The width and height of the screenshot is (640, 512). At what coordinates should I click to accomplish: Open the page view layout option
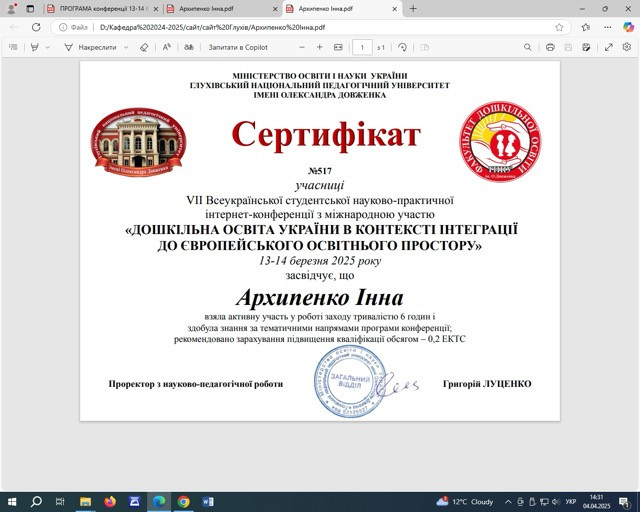(x=424, y=47)
